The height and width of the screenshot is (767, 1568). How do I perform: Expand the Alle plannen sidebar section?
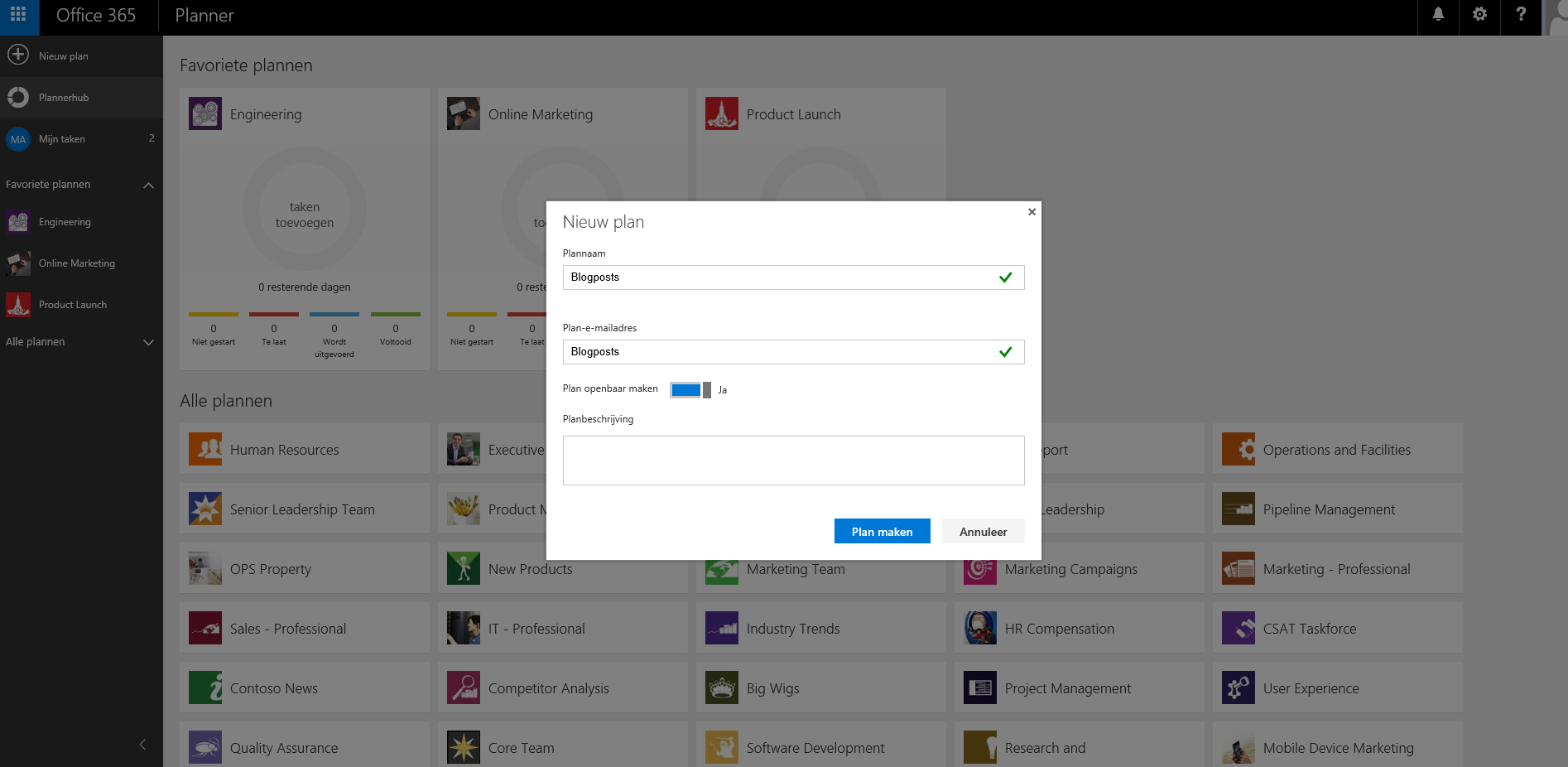(149, 342)
